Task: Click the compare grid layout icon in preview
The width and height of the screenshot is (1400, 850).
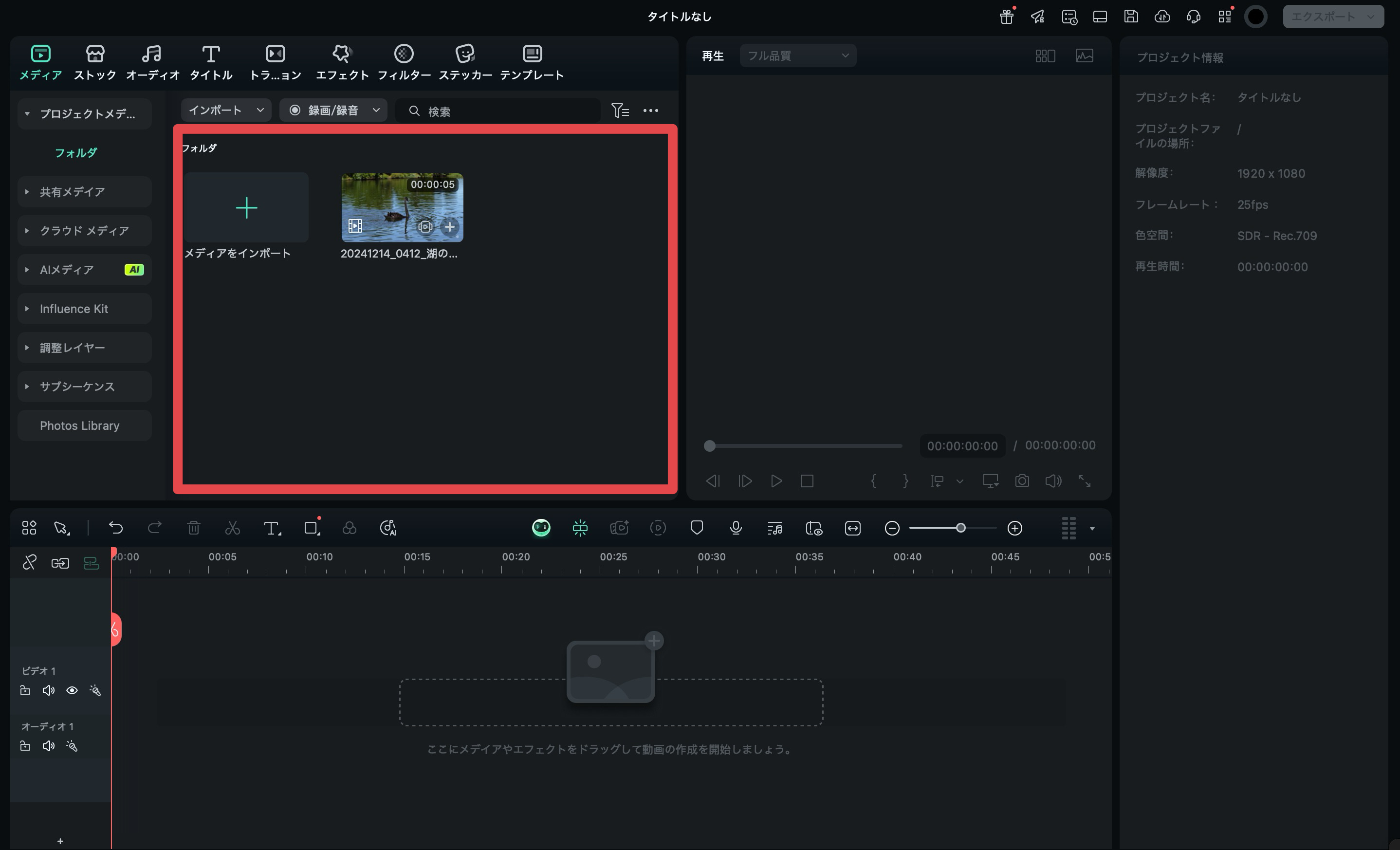Action: pos(1045,55)
